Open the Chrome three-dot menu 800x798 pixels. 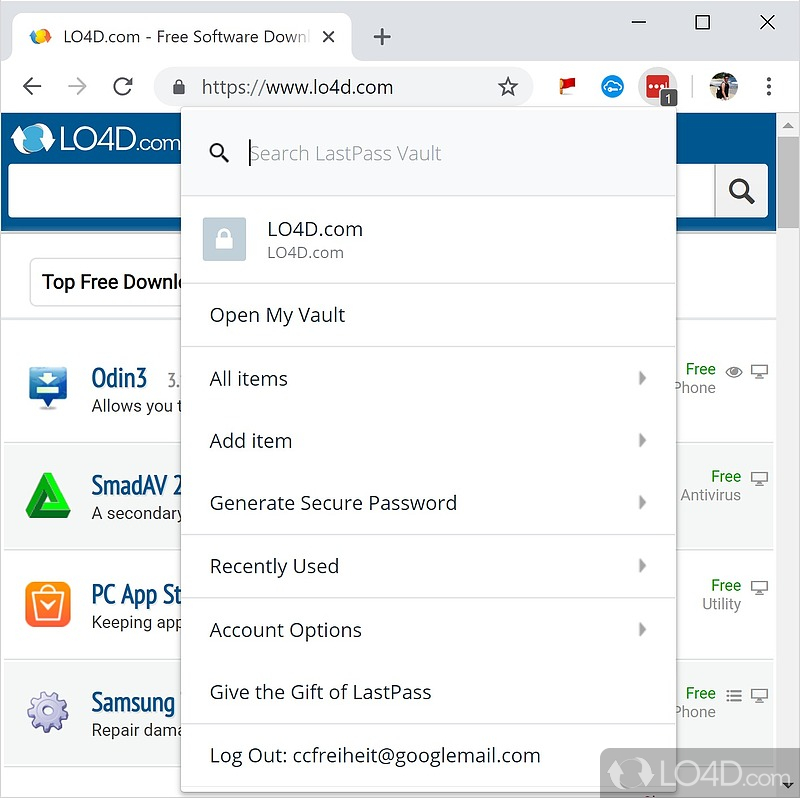pos(768,87)
